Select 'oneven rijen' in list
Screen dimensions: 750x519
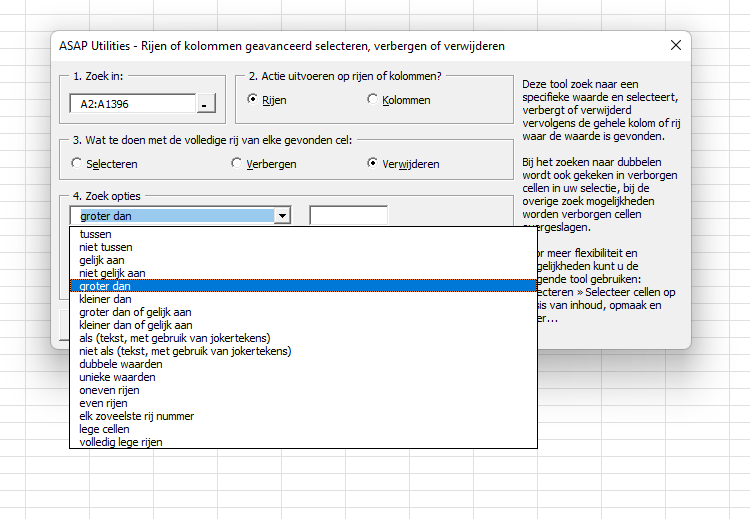click(303, 390)
